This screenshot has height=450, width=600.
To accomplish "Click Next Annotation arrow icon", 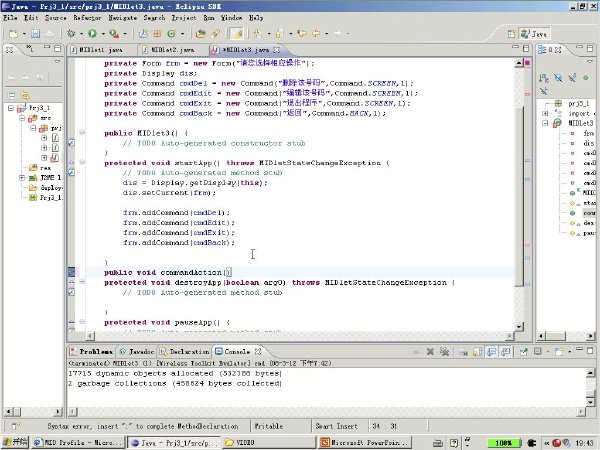I will [257, 34].
